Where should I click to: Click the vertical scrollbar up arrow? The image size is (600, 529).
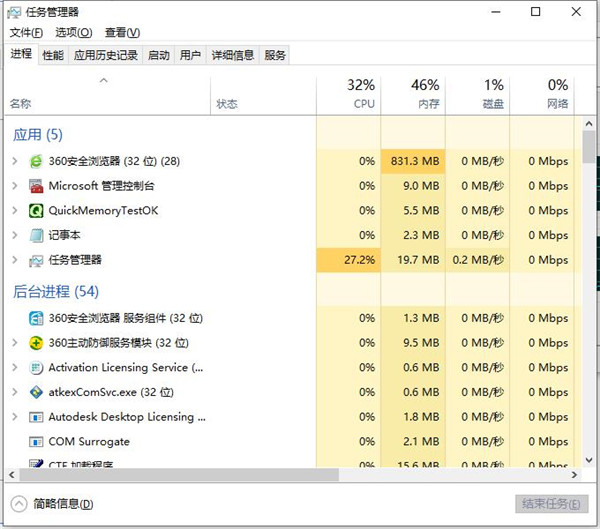click(589, 124)
